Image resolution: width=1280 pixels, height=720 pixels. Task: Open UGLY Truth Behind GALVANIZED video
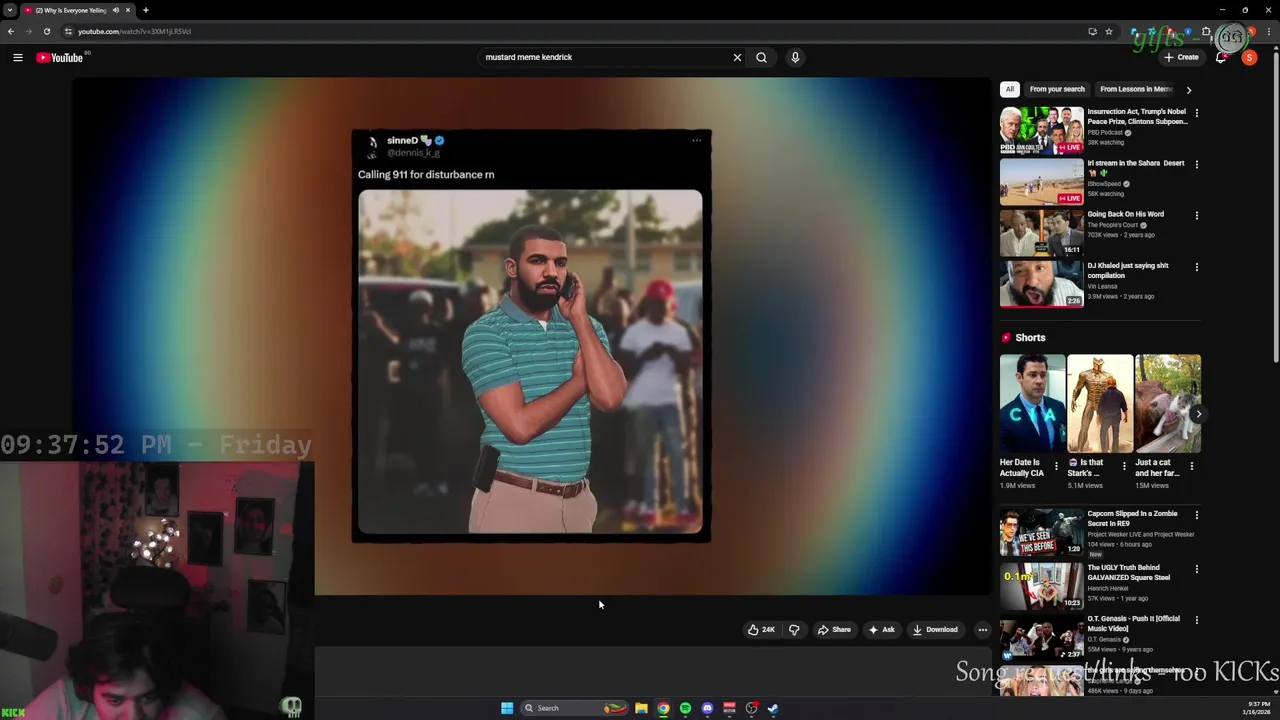(x=1041, y=585)
